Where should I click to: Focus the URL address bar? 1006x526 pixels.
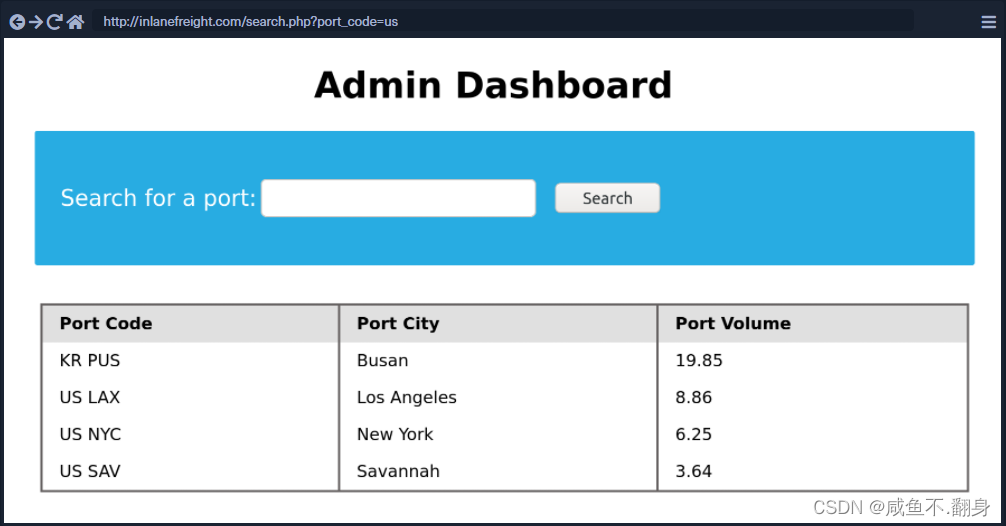tap(500, 21)
